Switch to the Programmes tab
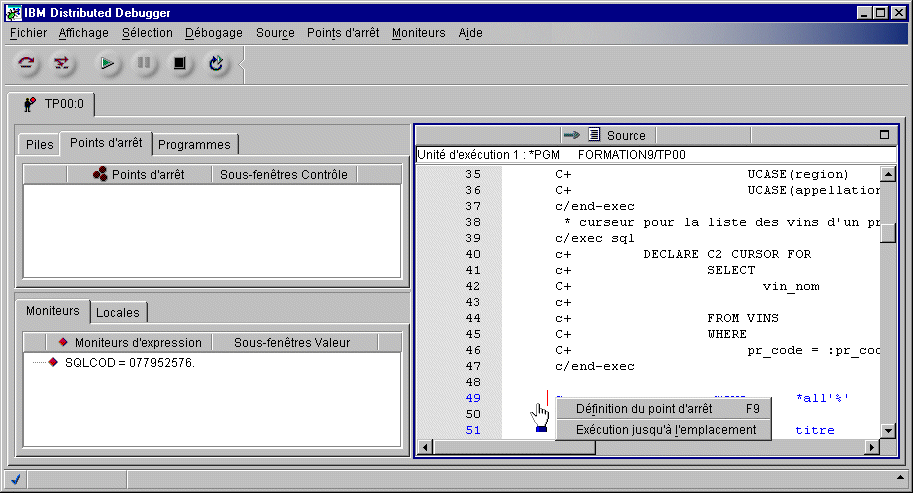 pyautogui.click(x=194, y=145)
